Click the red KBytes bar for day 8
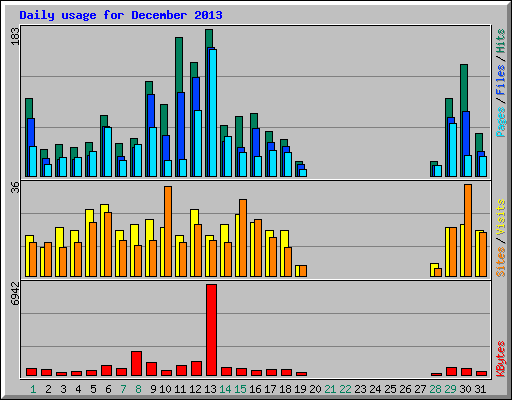 click(x=136, y=363)
